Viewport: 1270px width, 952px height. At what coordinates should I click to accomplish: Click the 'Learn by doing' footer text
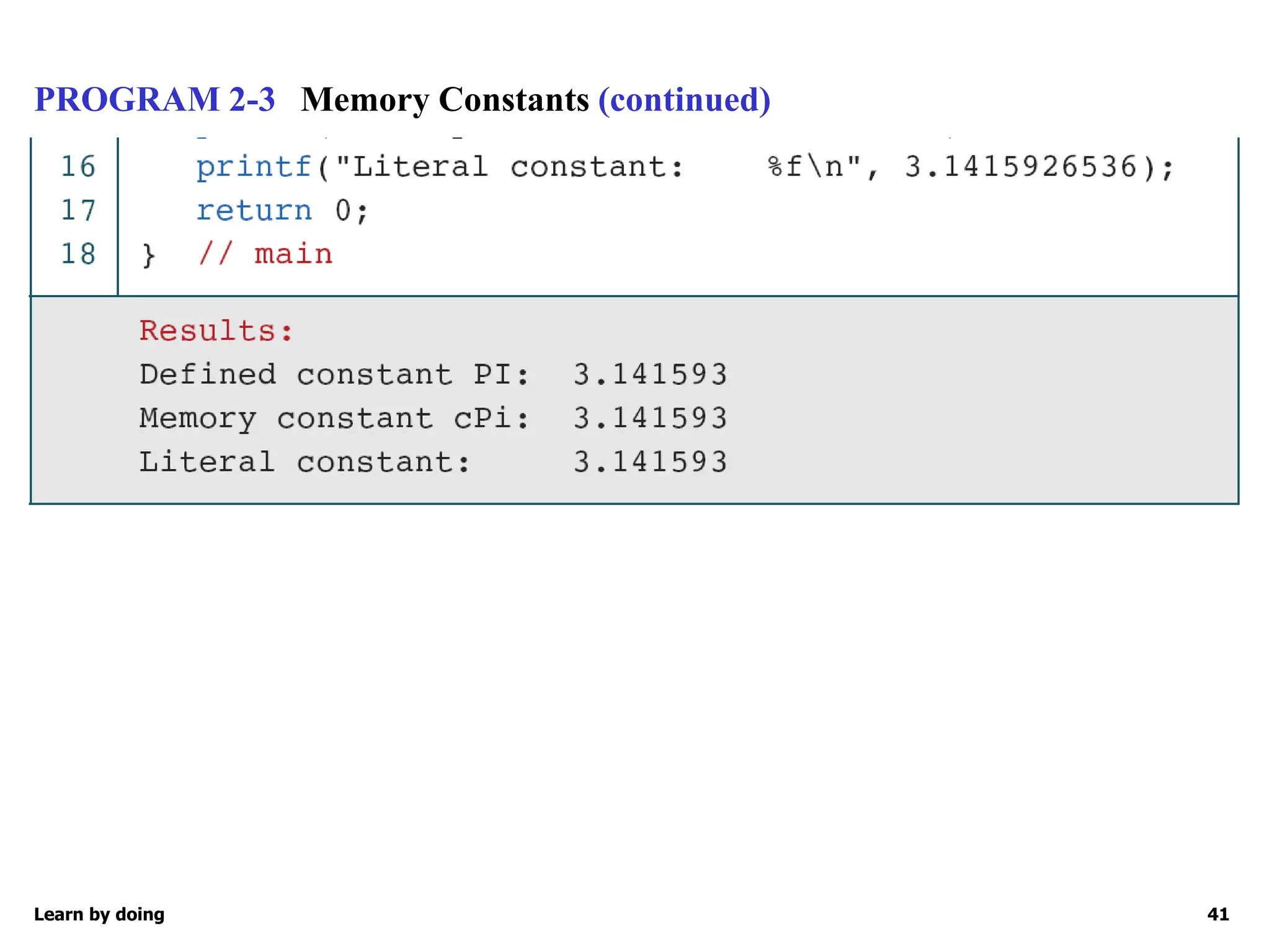[99, 915]
